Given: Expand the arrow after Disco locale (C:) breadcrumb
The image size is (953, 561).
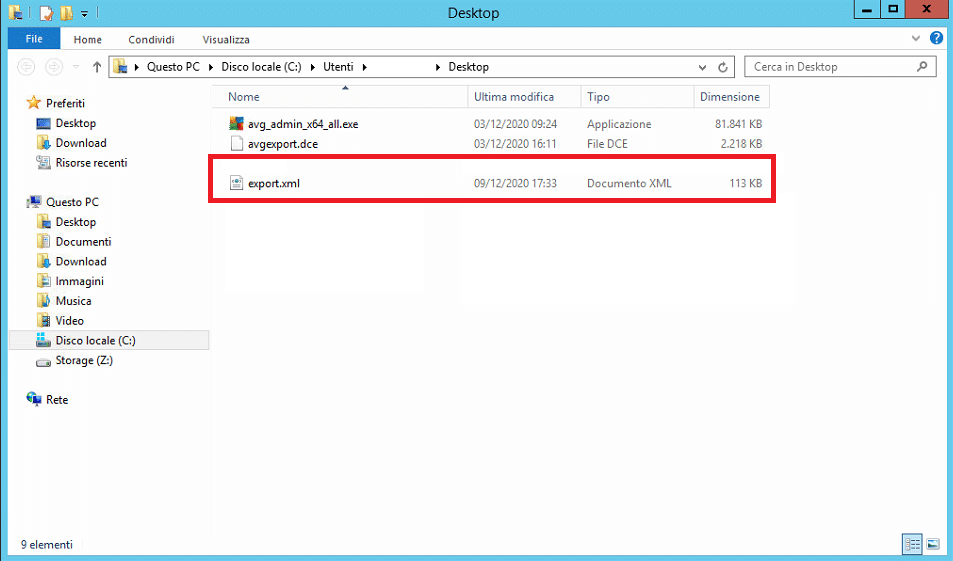Looking at the screenshot, I should (312, 67).
